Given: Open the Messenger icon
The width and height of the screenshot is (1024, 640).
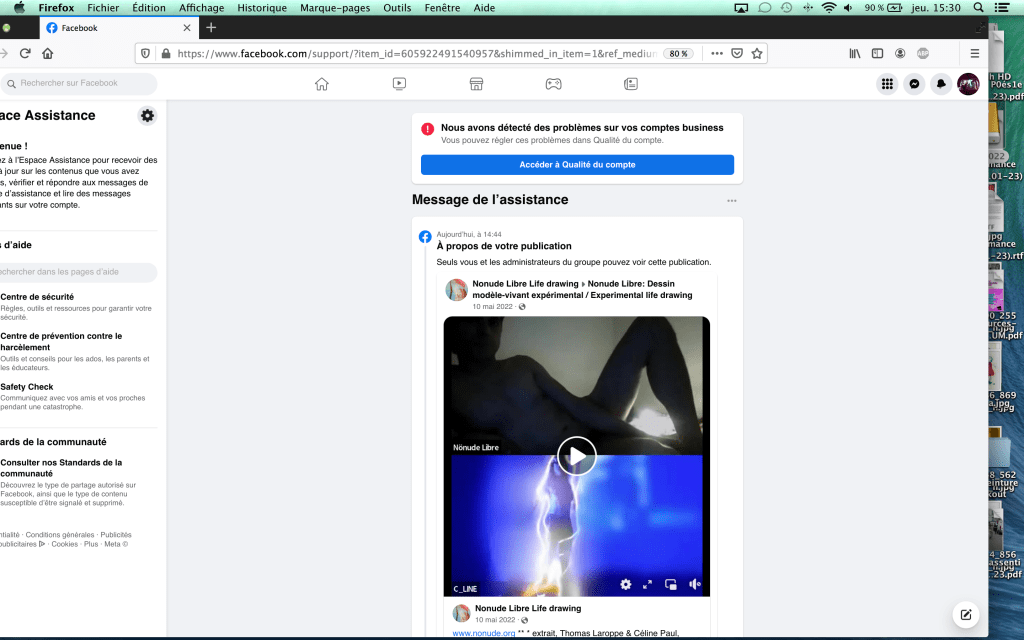Looking at the screenshot, I should (913, 84).
